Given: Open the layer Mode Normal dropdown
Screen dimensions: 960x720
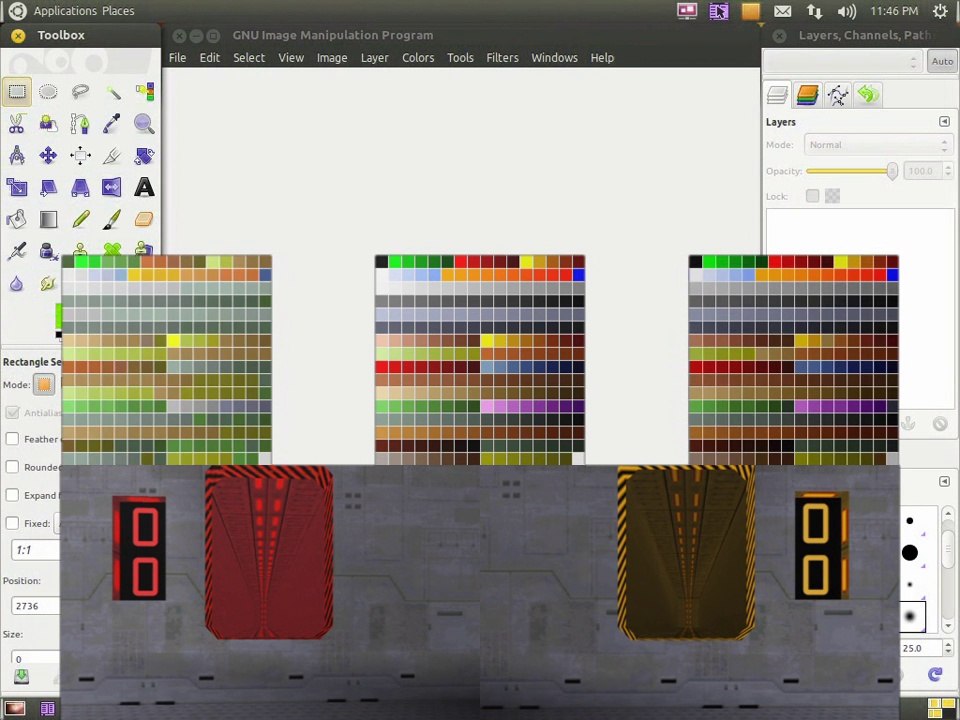Looking at the screenshot, I should (x=879, y=145).
